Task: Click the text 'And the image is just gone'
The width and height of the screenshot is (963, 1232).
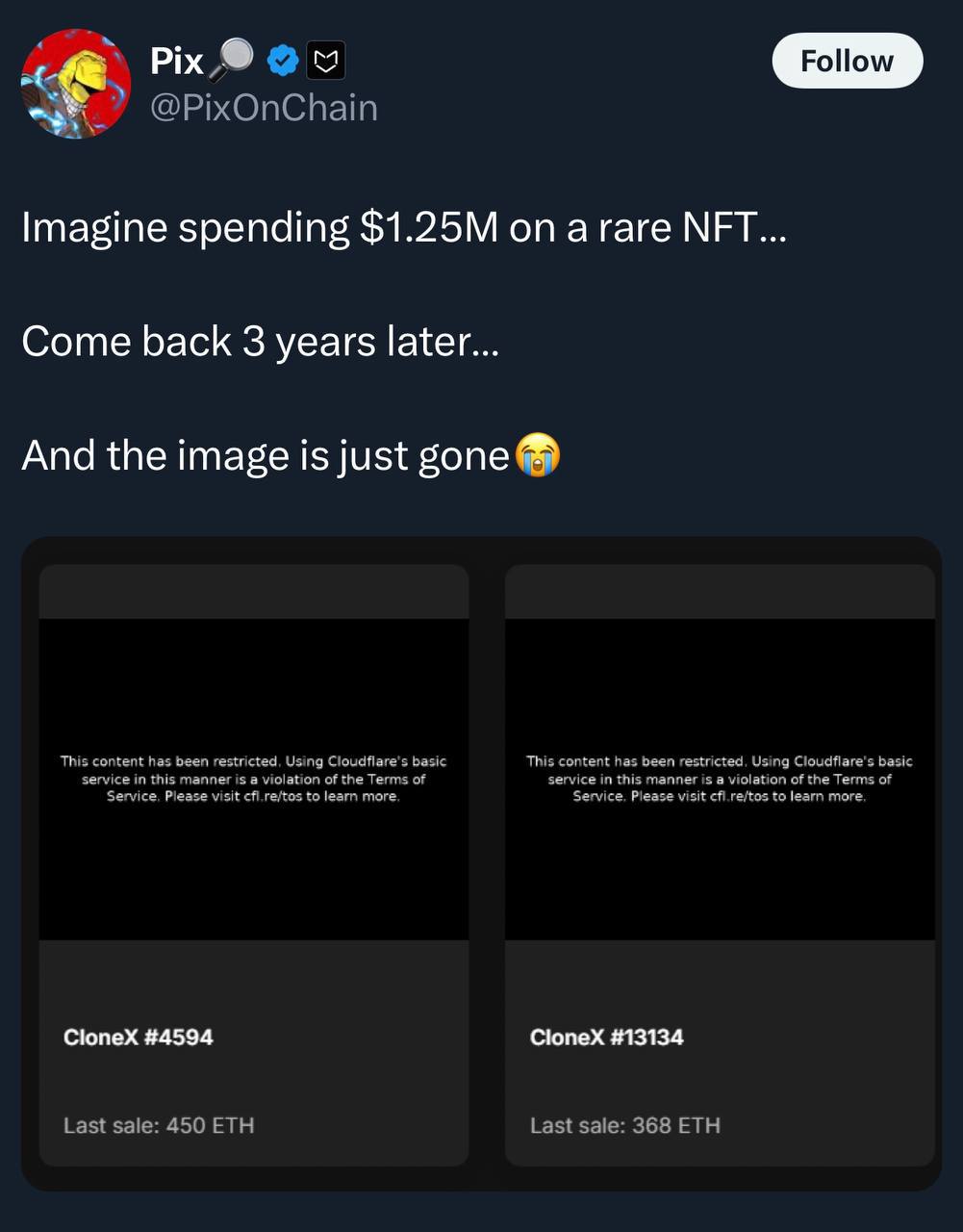Action: pyautogui.click(x=266, y=455)
